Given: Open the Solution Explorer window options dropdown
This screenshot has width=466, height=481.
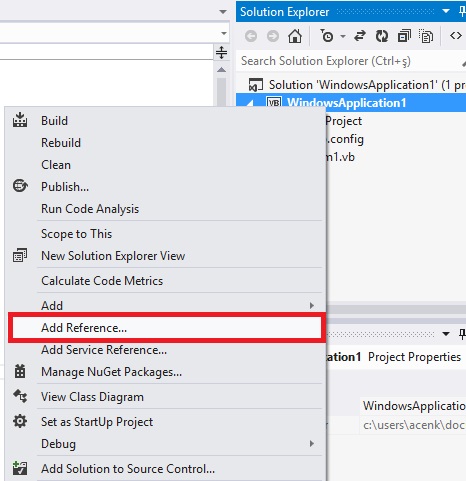Looking at the screenshot, I should coord(446,11).
